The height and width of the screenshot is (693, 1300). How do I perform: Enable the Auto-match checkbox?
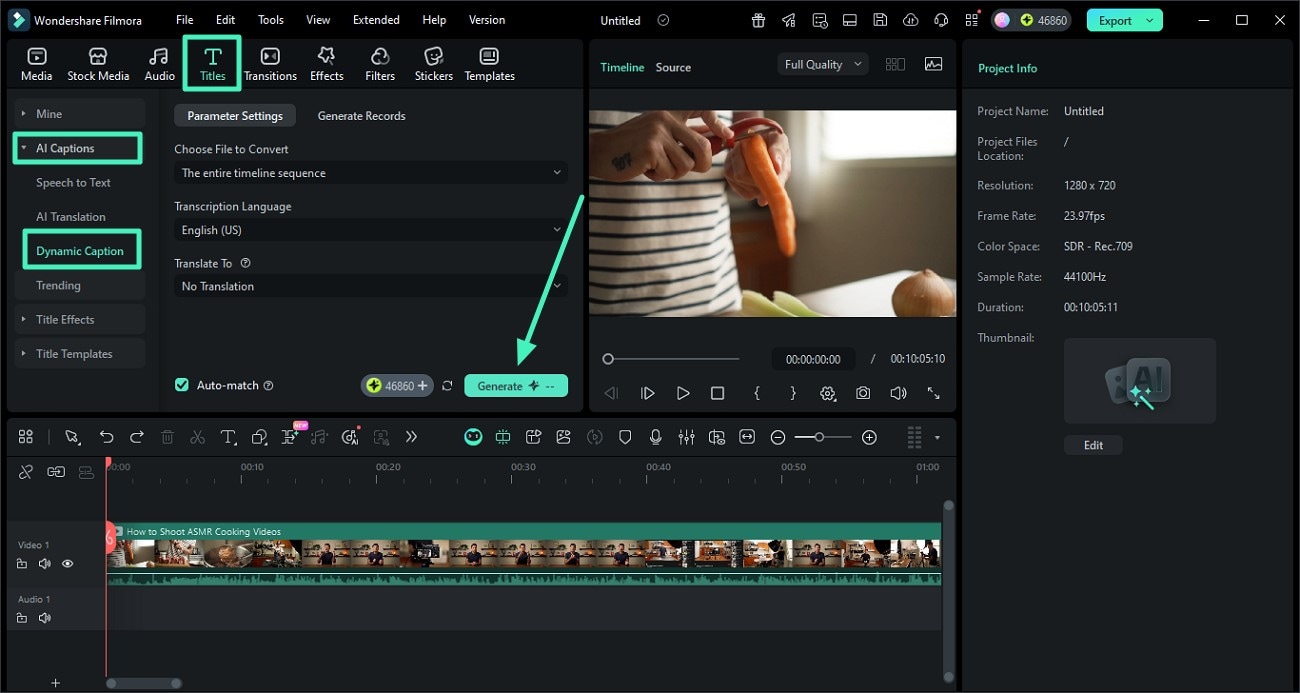click(181, 385)
